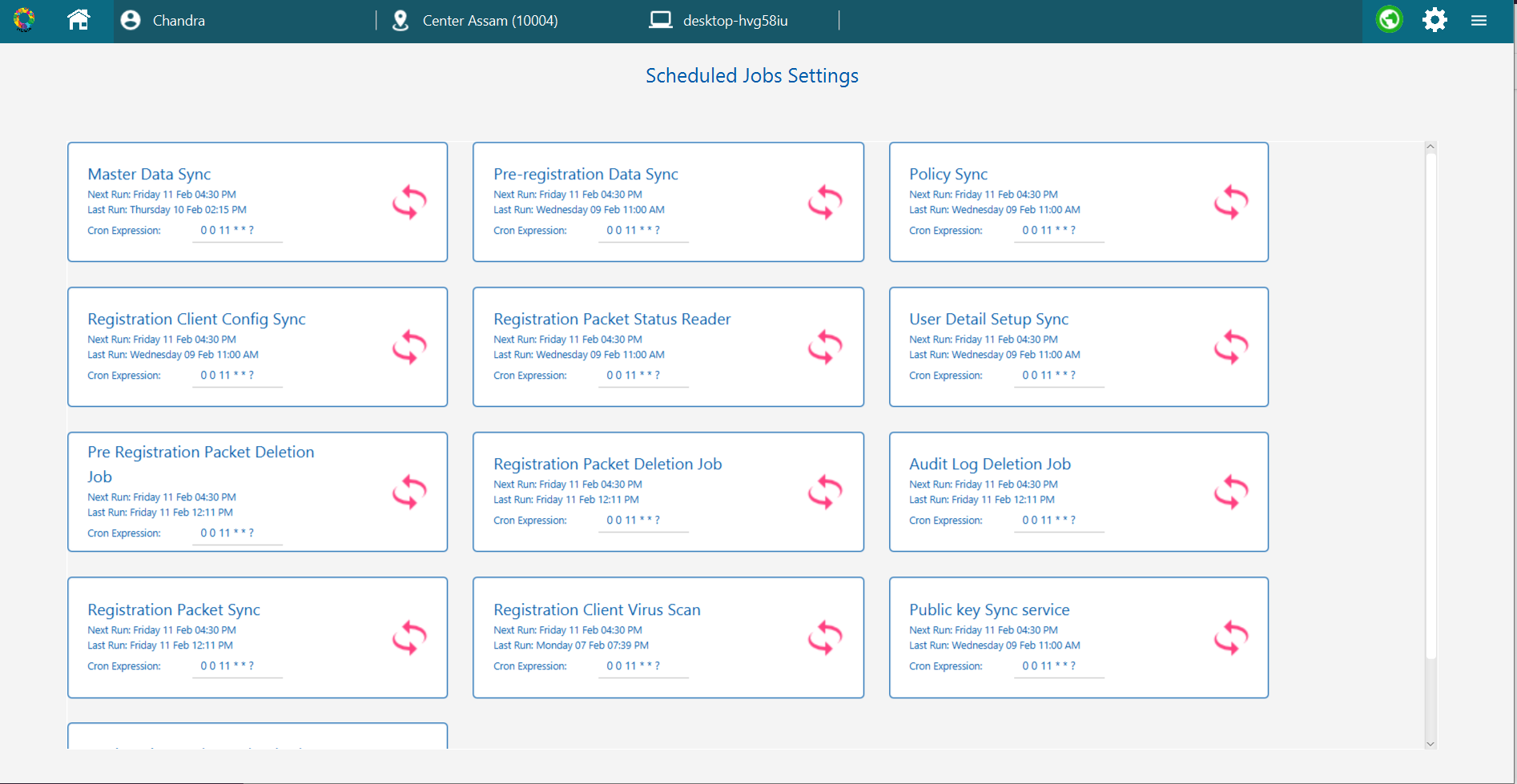1517x784 pixels.
Task: Start Registration Client Virus Scan job
Action: tap(825, 637)
